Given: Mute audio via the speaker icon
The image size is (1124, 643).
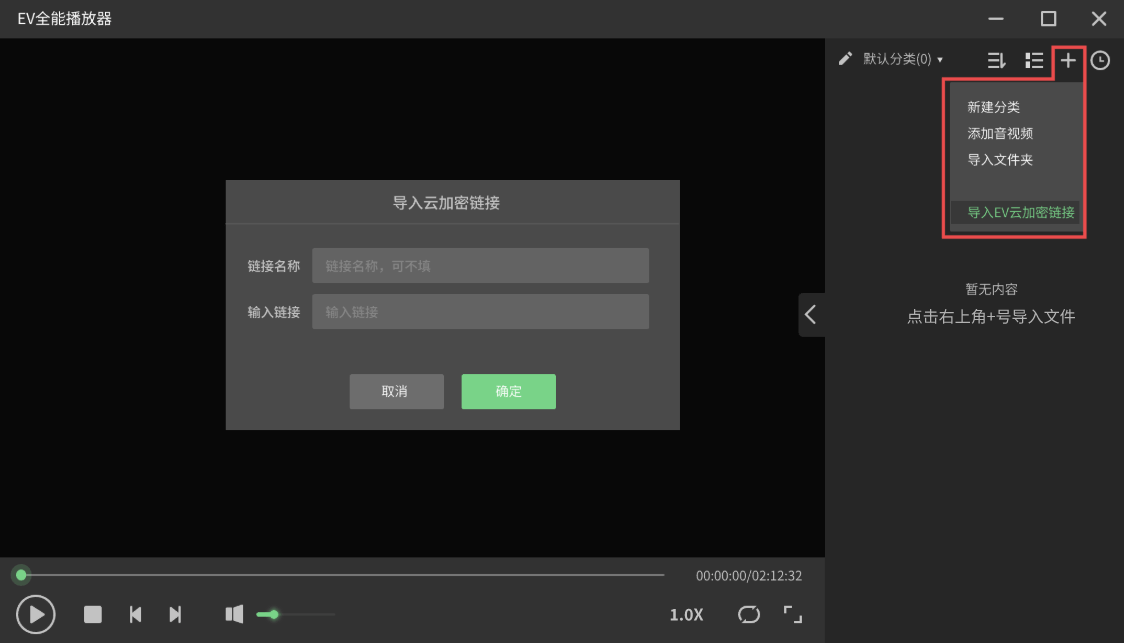Looking at the screenshot, I should 234,614.
